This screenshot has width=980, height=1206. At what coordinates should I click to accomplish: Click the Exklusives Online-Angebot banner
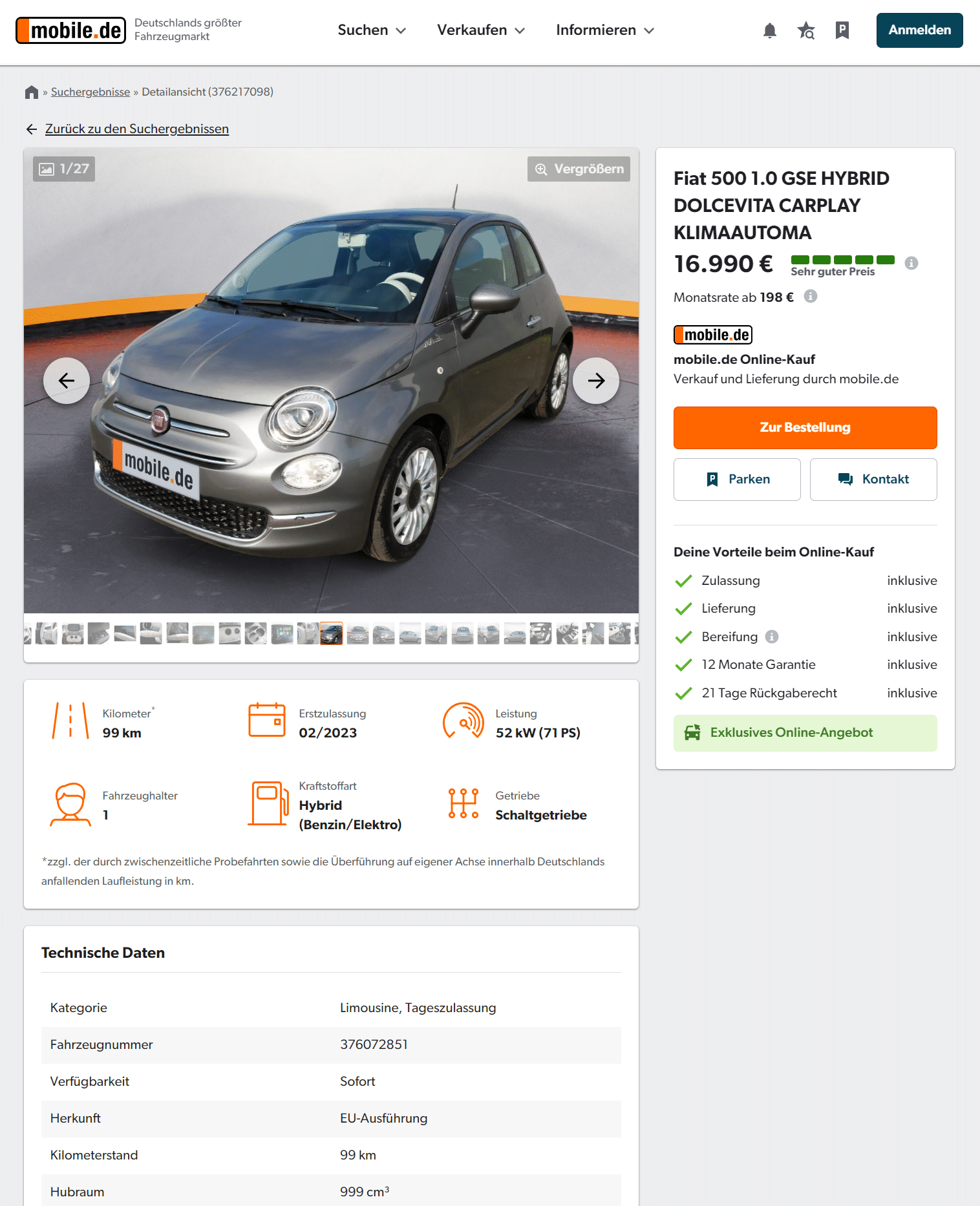pos(805,733)
